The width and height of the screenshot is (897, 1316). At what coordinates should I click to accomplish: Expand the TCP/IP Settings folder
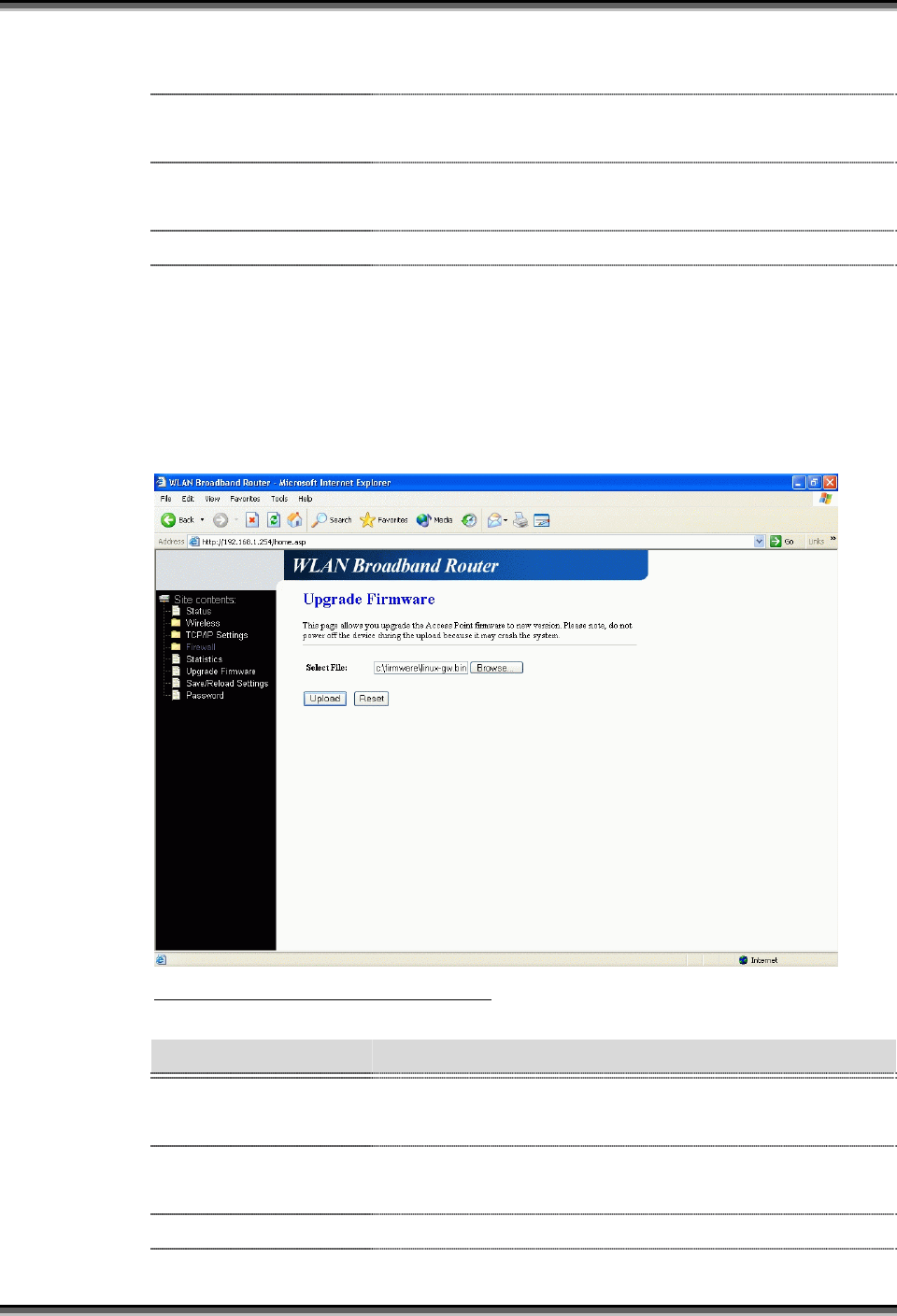217,635
